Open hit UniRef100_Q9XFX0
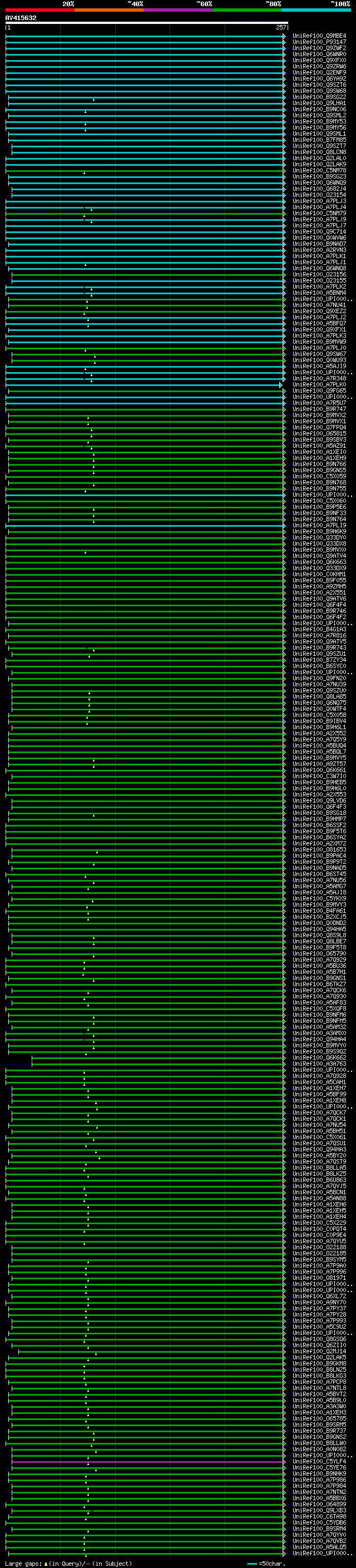This screenshot has width=356, height=1568. click(319, 60)
